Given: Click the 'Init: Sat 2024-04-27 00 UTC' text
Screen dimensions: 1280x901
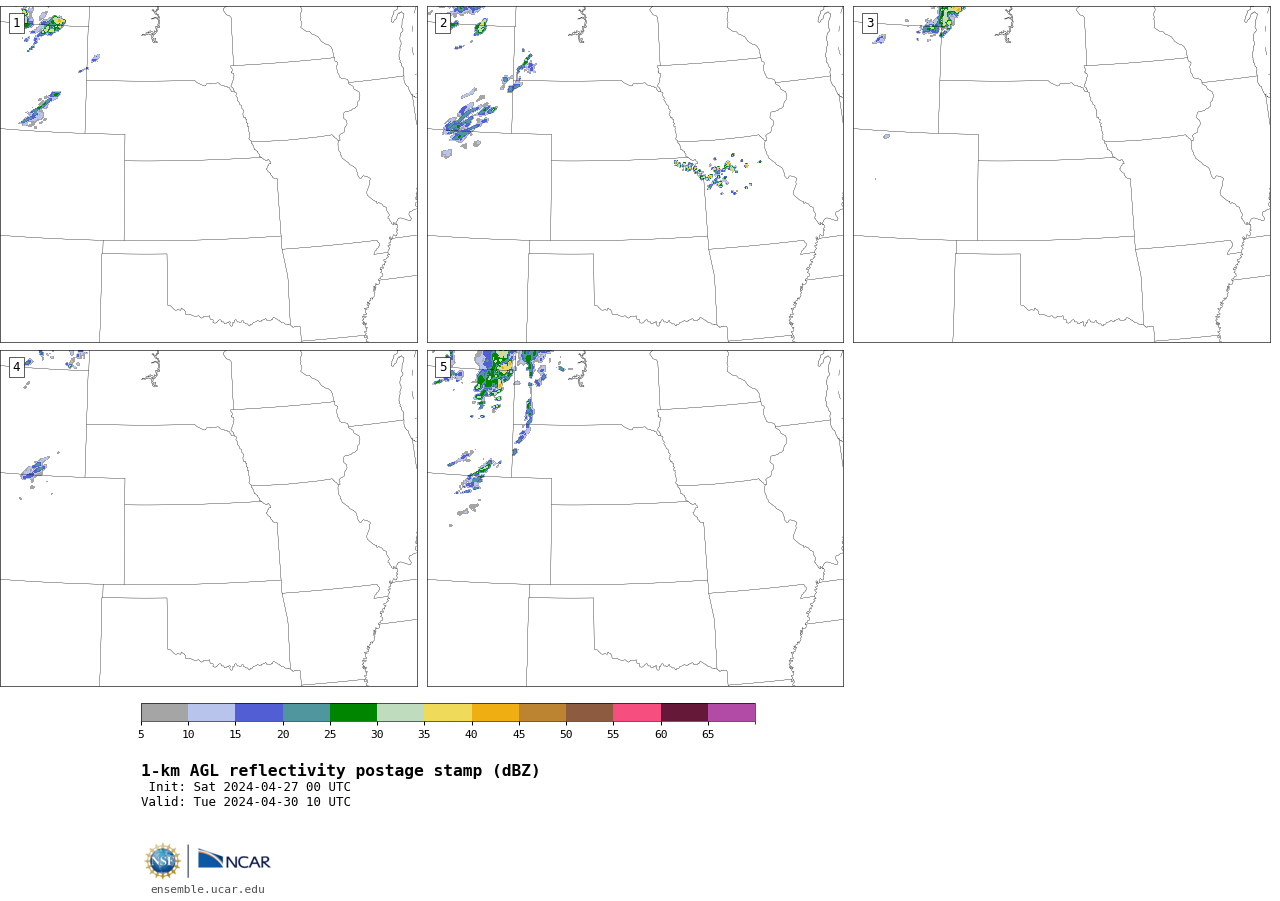Looking at the screenshot, I should pos(249,787).
